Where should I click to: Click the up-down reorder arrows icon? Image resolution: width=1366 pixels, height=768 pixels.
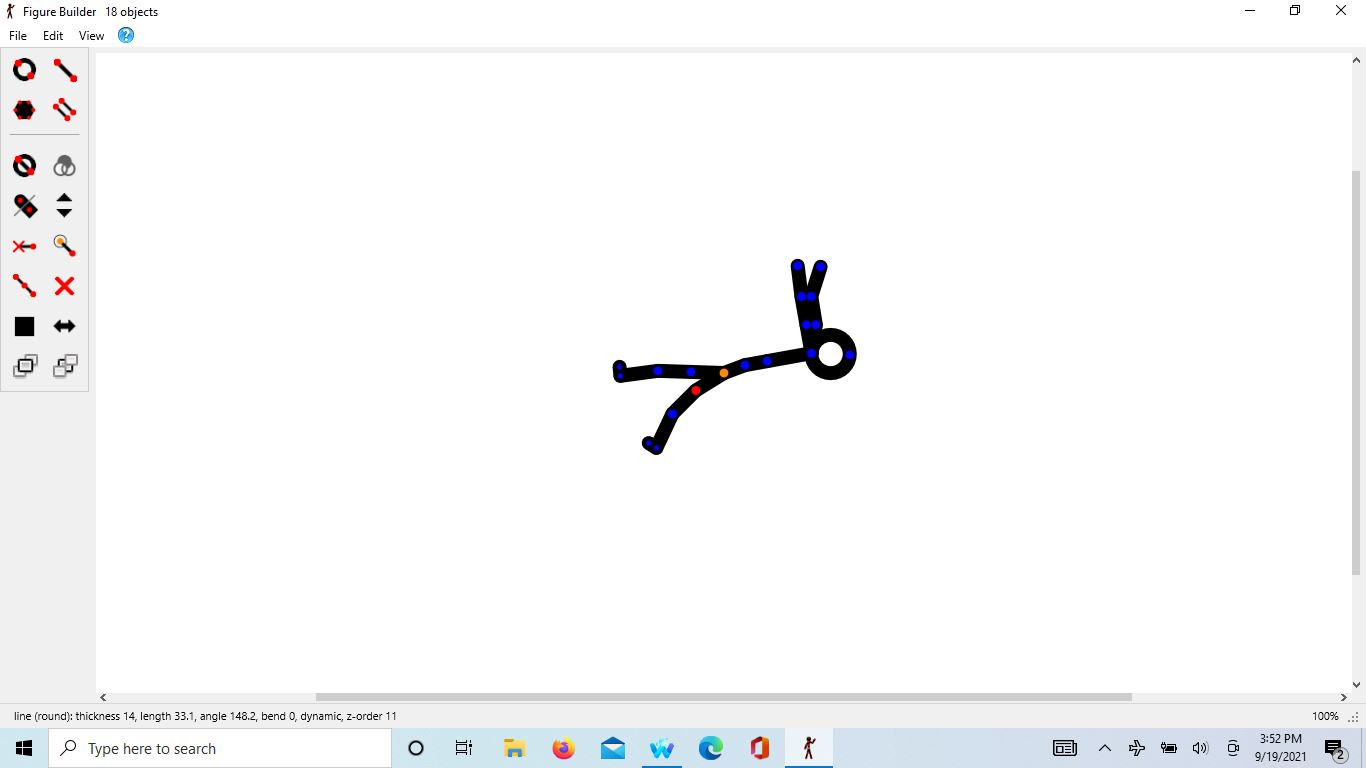pyautogui.click(x=64, y=206)
